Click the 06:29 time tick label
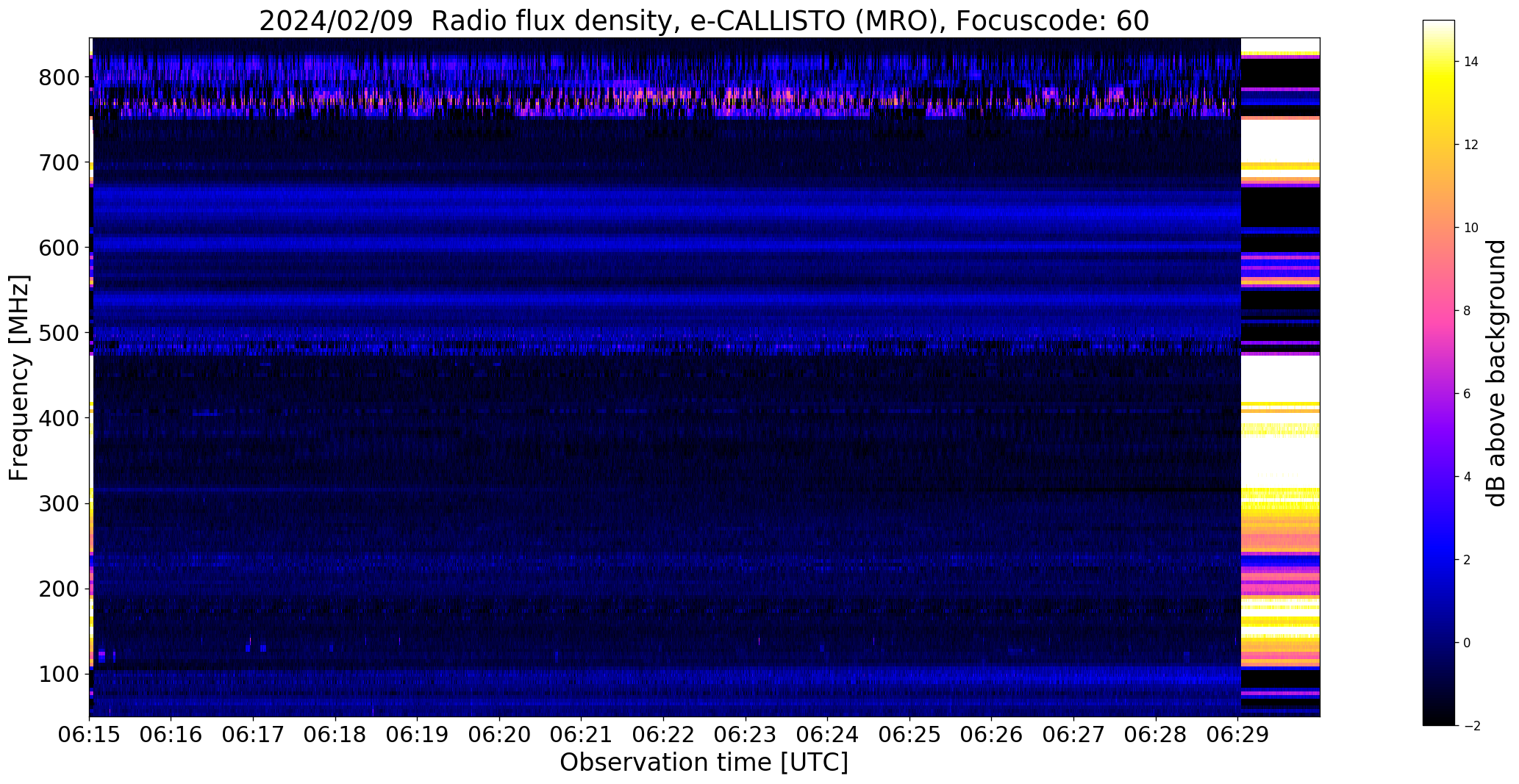This screenshot has height=784, width=1519. point(1237,736)
